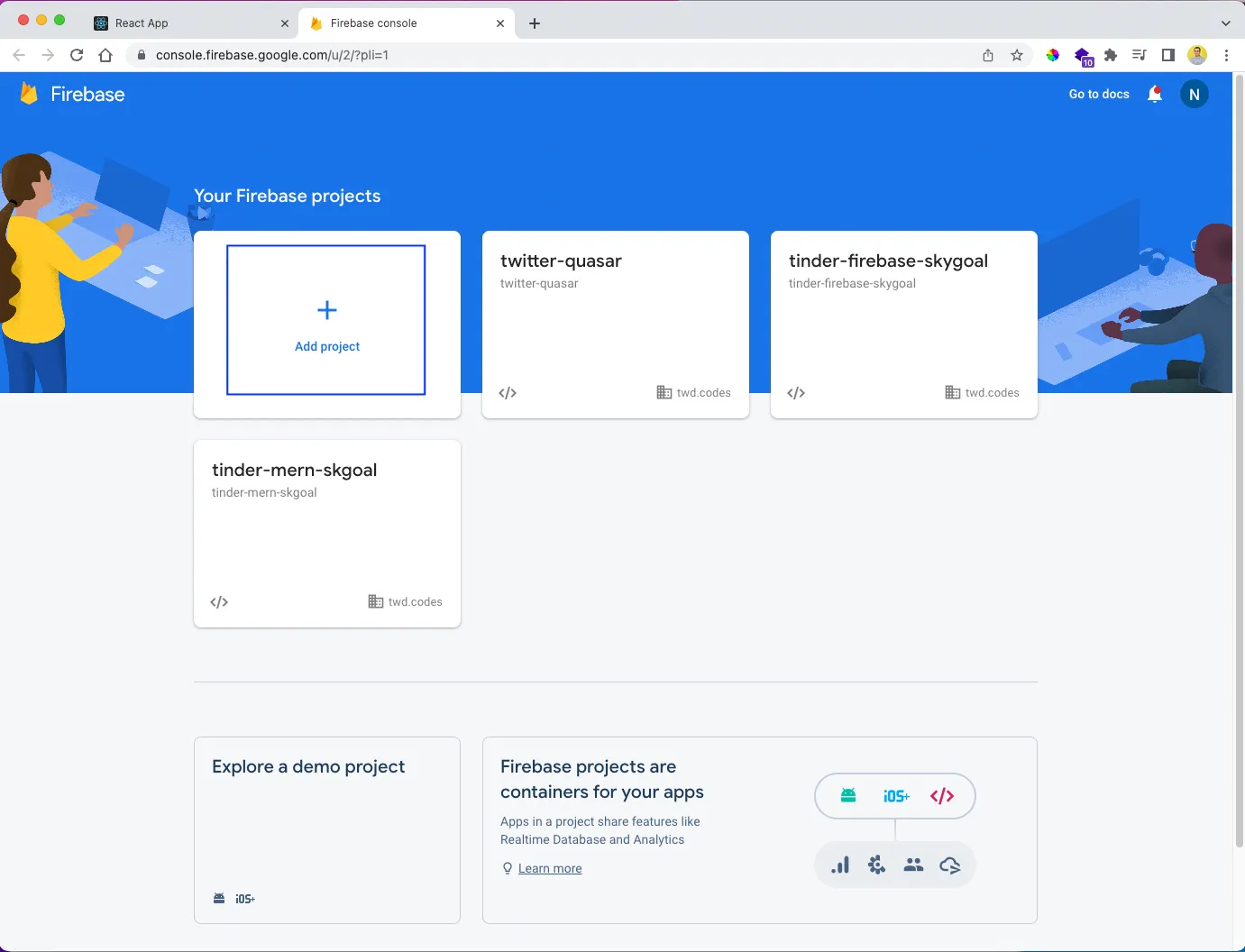Close the React App tab
The image size is (1245, 952).
(285, 23)
